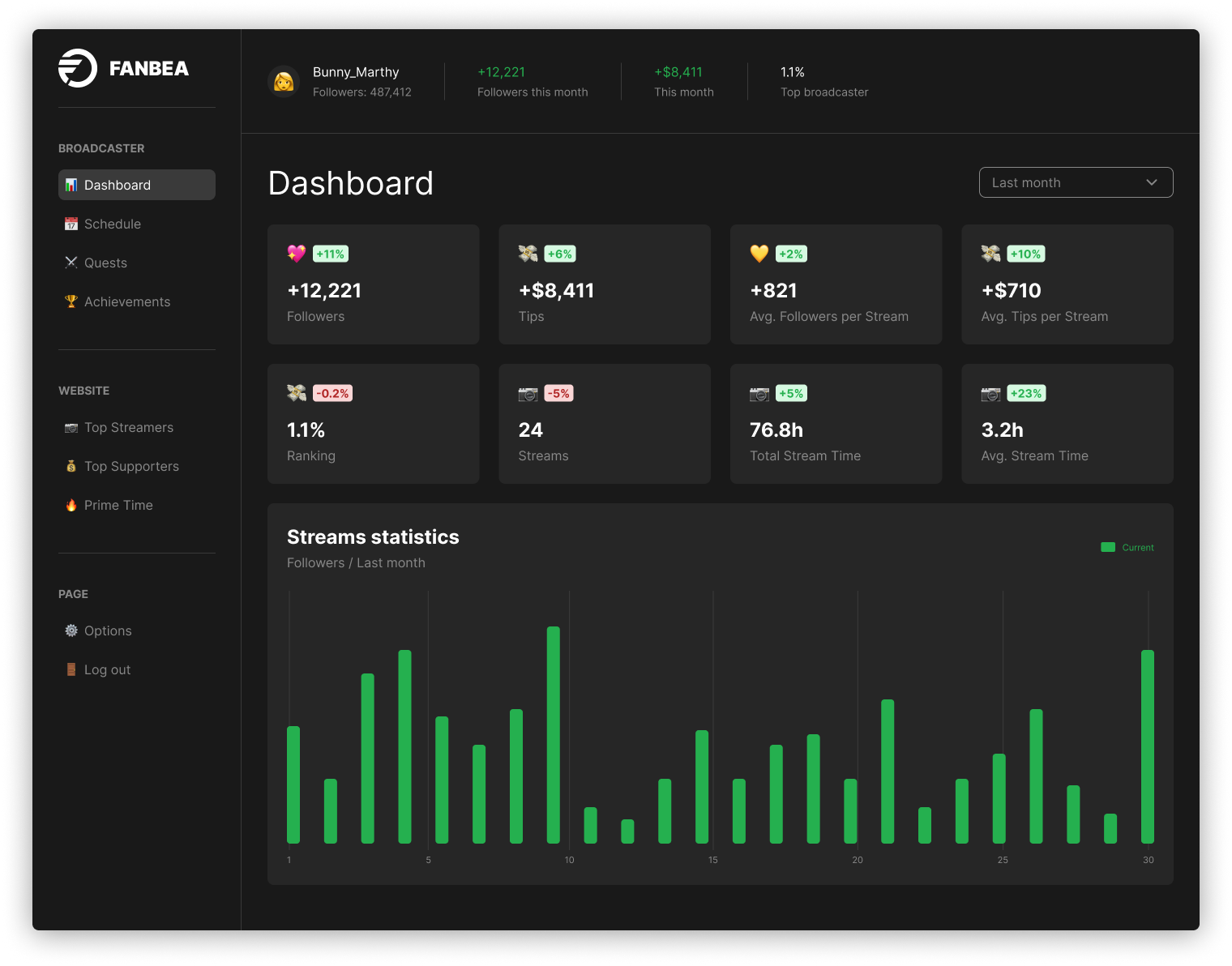Viewport: 1232px width, 966px height.
Task: Click the money icon on Ranking card
Action: click(x=297, y=393)
